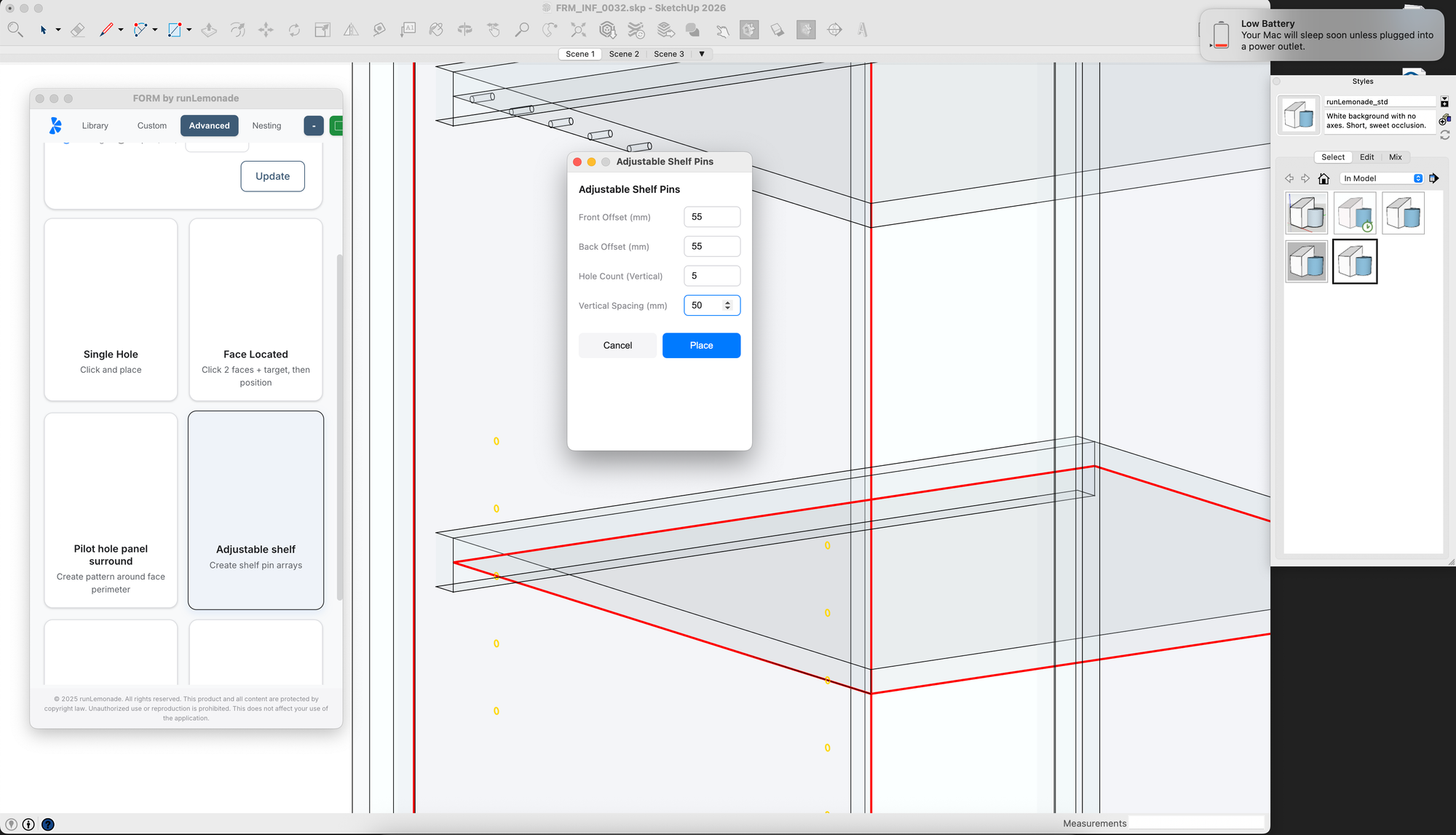Open the pencil Line tool dropdown arrow
Viewport: 1456px width, 835px height.
coord(121,30)
